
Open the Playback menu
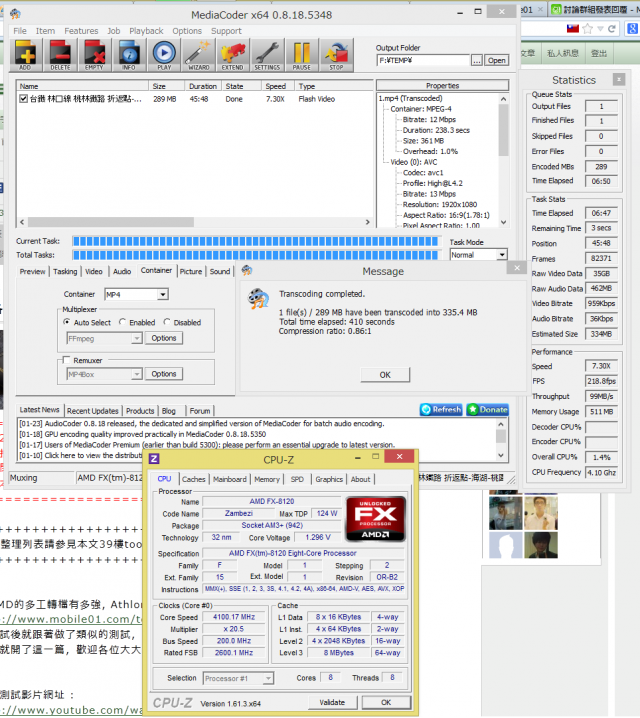[146, 31]
